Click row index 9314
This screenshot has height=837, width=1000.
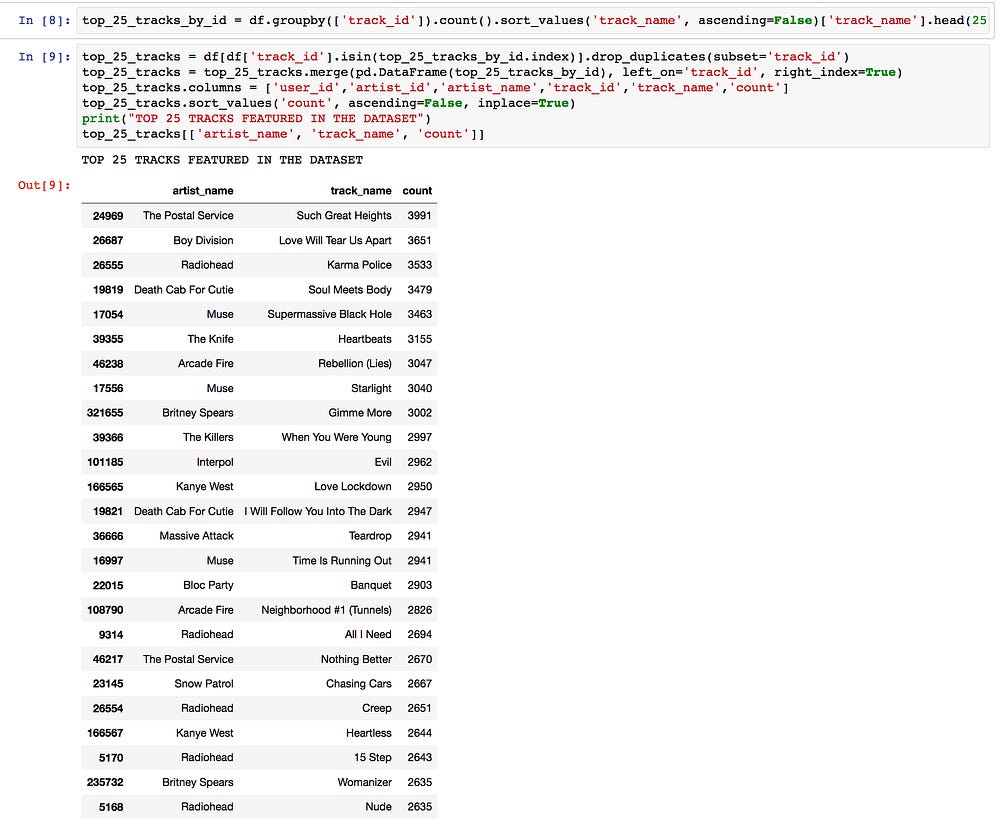[x=111, y=635]
